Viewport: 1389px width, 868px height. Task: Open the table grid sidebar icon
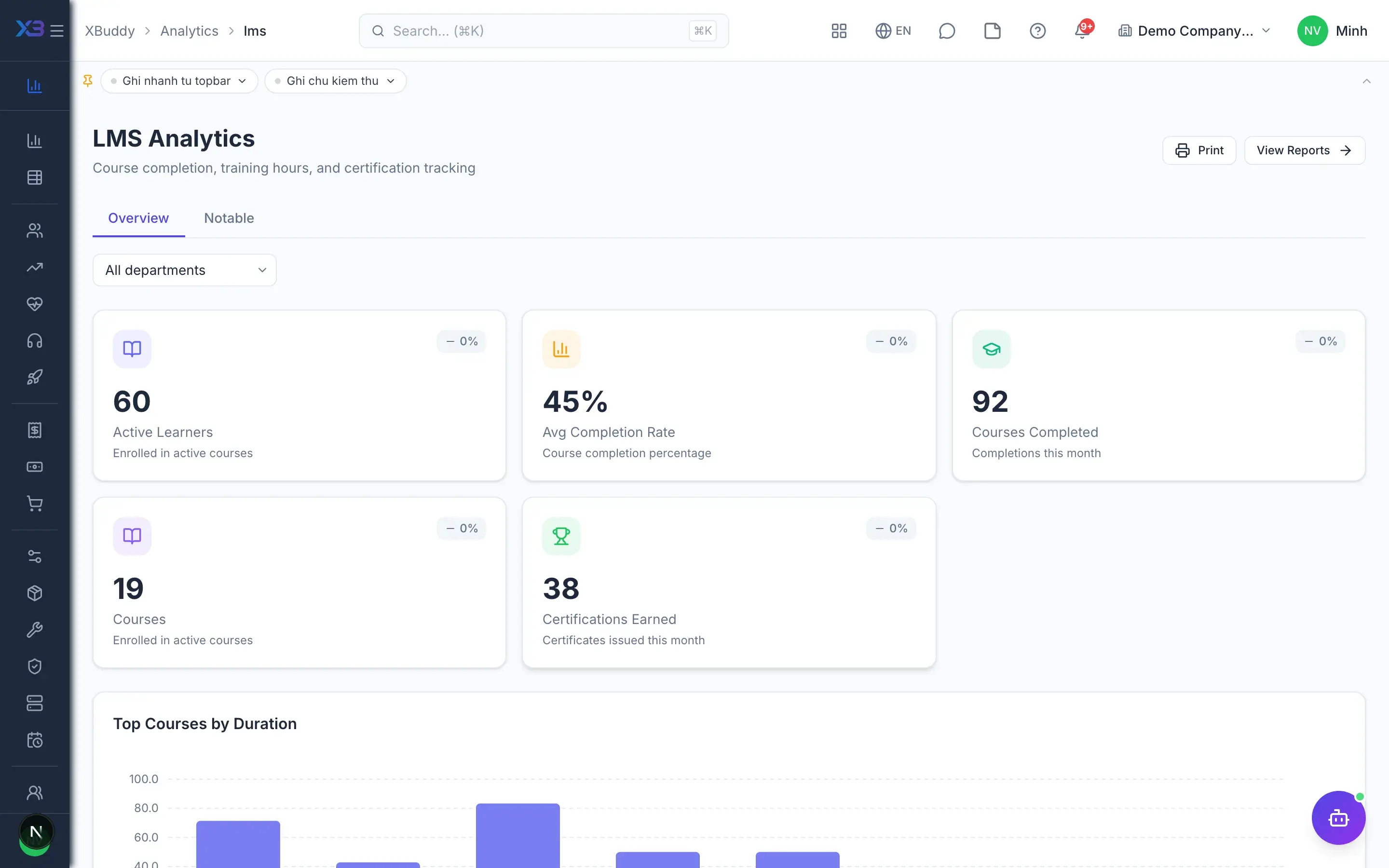coord(34,177)
